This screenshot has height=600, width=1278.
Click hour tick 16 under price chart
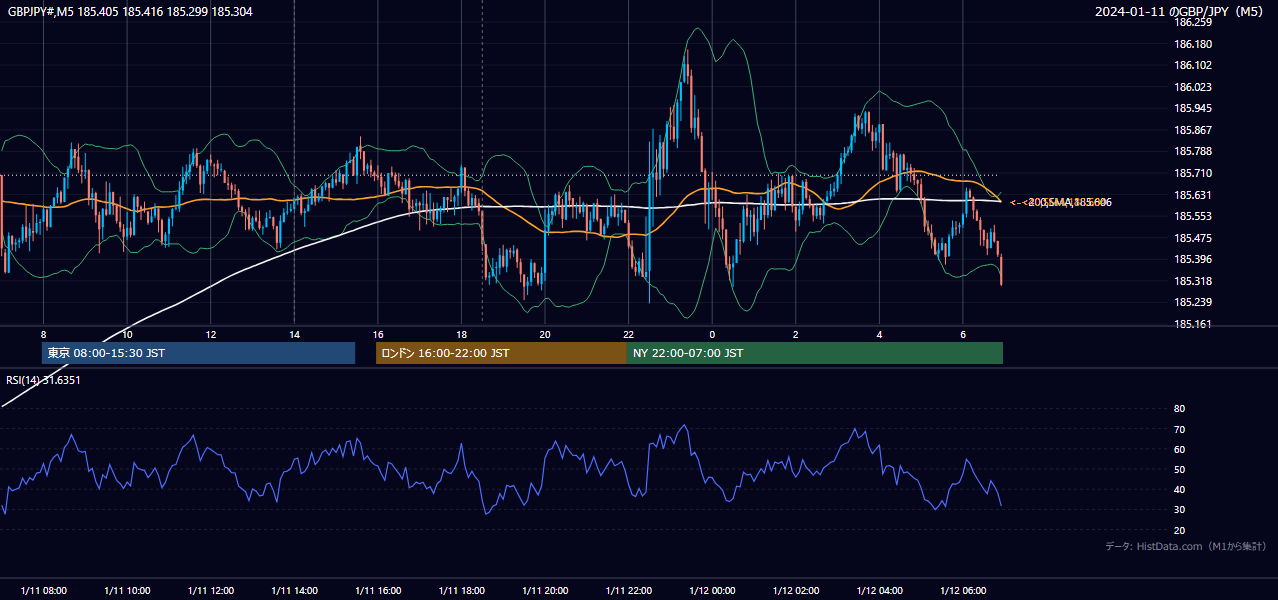[378, 334]
